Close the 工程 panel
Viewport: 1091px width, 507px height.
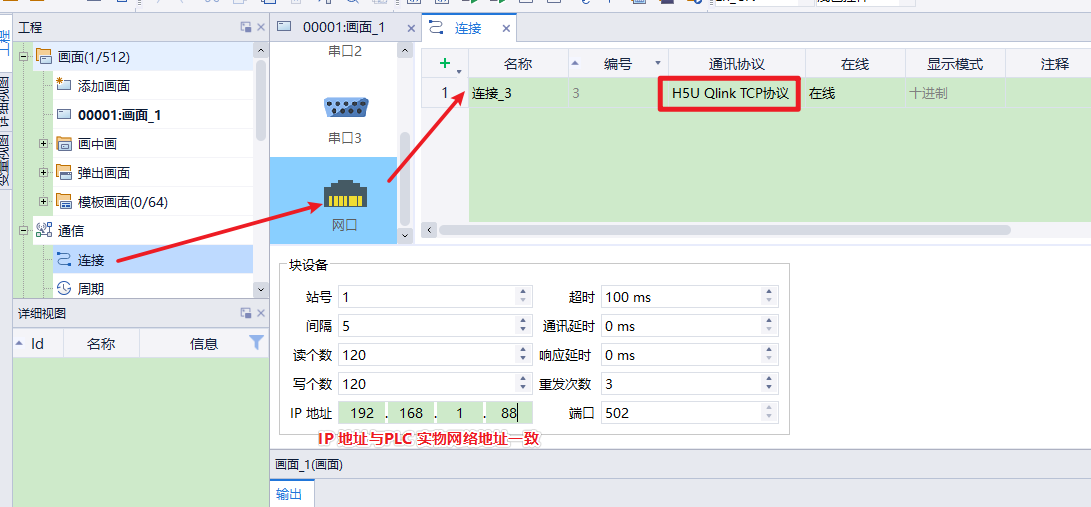[x=261, y=27]
